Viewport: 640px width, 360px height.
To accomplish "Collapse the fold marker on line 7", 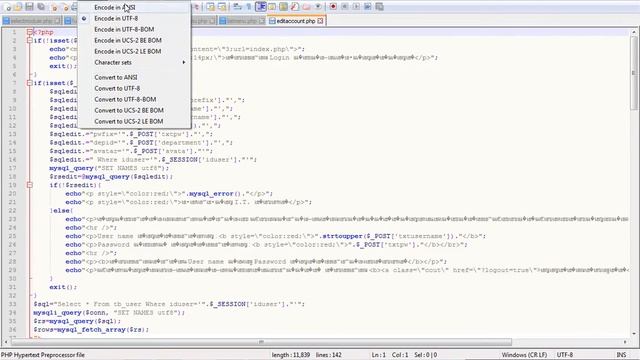I will pos(29,83).
